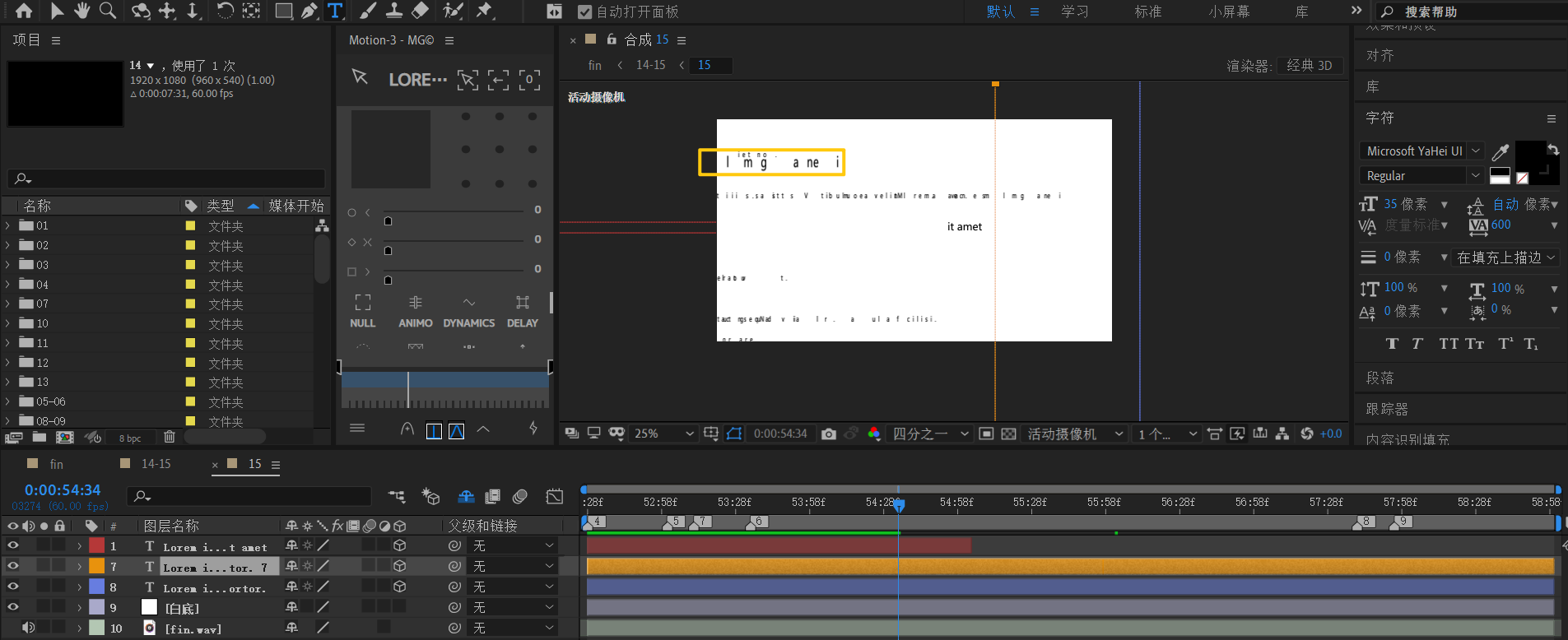Viewport: 1568px width, 640px height.
Task: Select the Pen tool
Action: 309,11
